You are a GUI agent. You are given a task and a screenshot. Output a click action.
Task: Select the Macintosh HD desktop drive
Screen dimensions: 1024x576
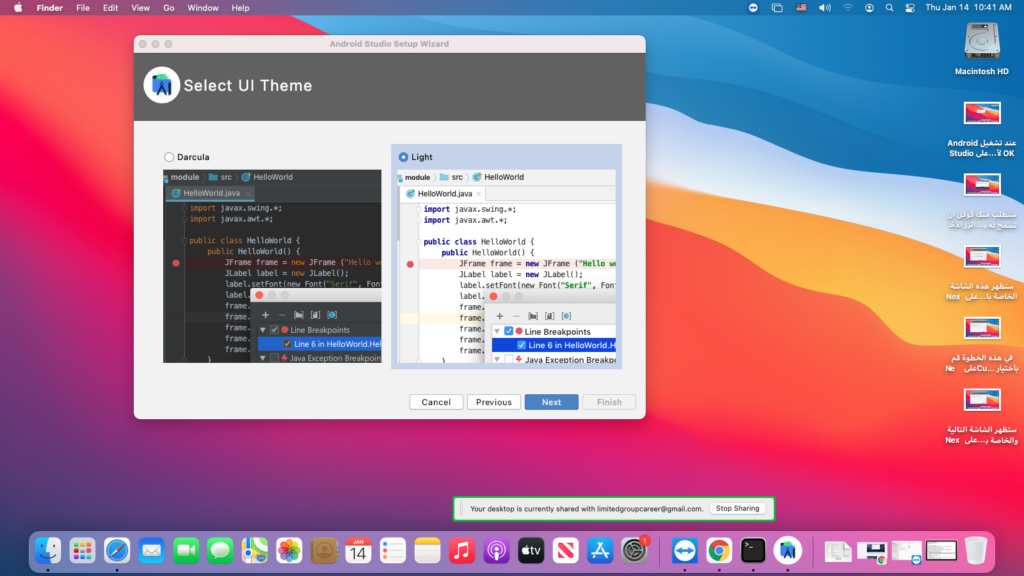tap(982, 49)
